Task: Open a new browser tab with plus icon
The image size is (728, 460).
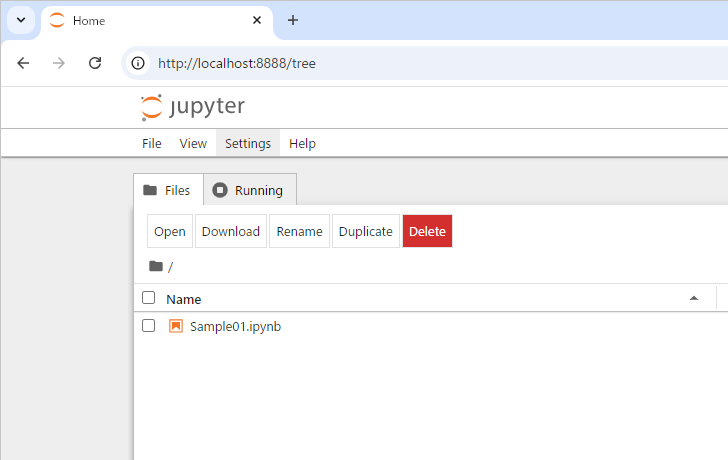Action: coord(293,20)
